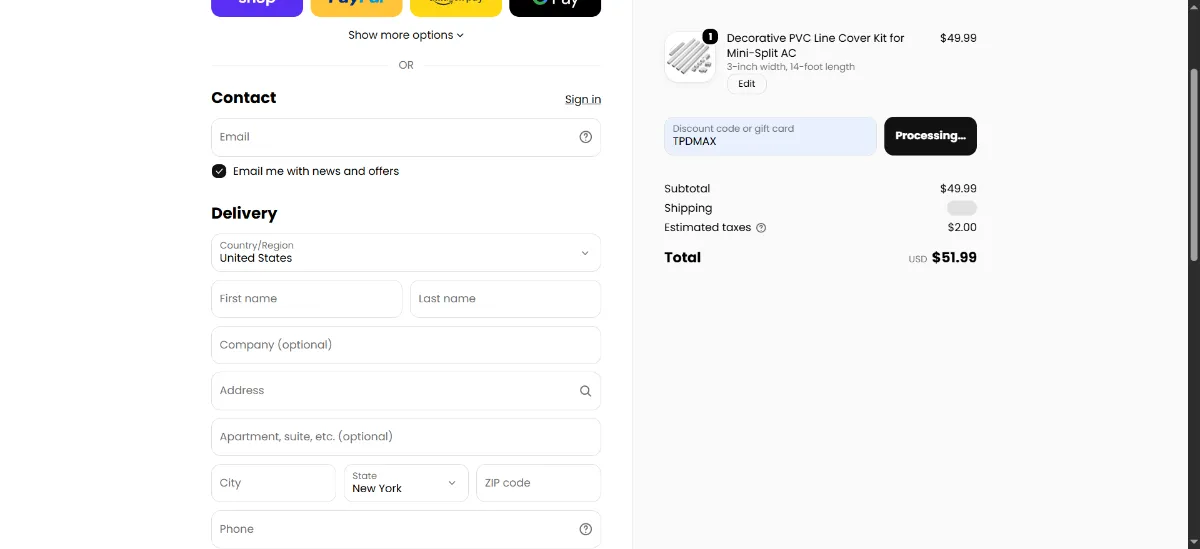
Task: Click the $51.99 total amount
Action: 954,257
